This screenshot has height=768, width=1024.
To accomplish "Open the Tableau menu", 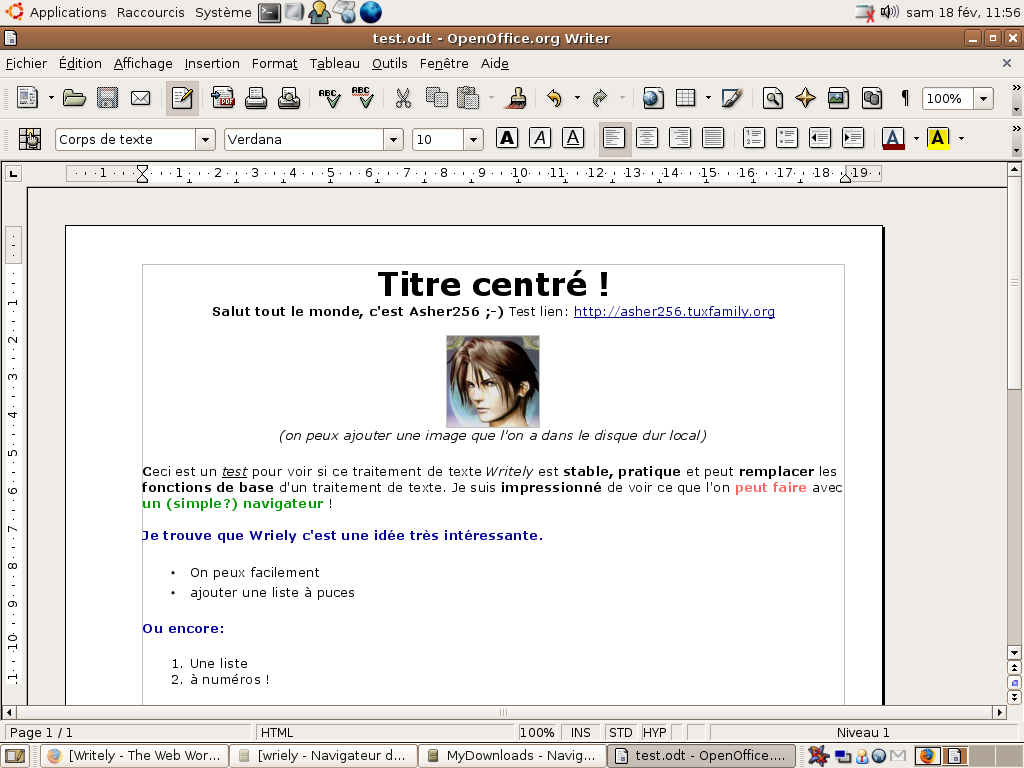I will (334, 63).
